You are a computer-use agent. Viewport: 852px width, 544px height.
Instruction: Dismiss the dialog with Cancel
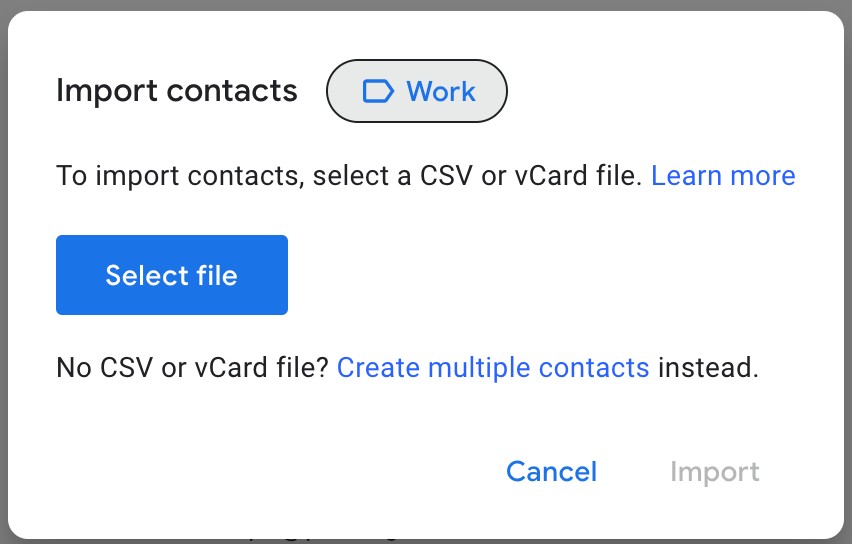point(552,472)
